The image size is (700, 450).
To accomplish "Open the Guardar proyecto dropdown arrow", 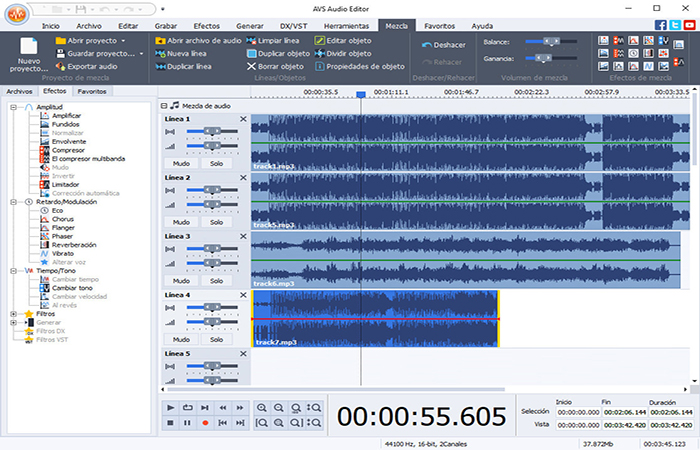I will [142, 54].
